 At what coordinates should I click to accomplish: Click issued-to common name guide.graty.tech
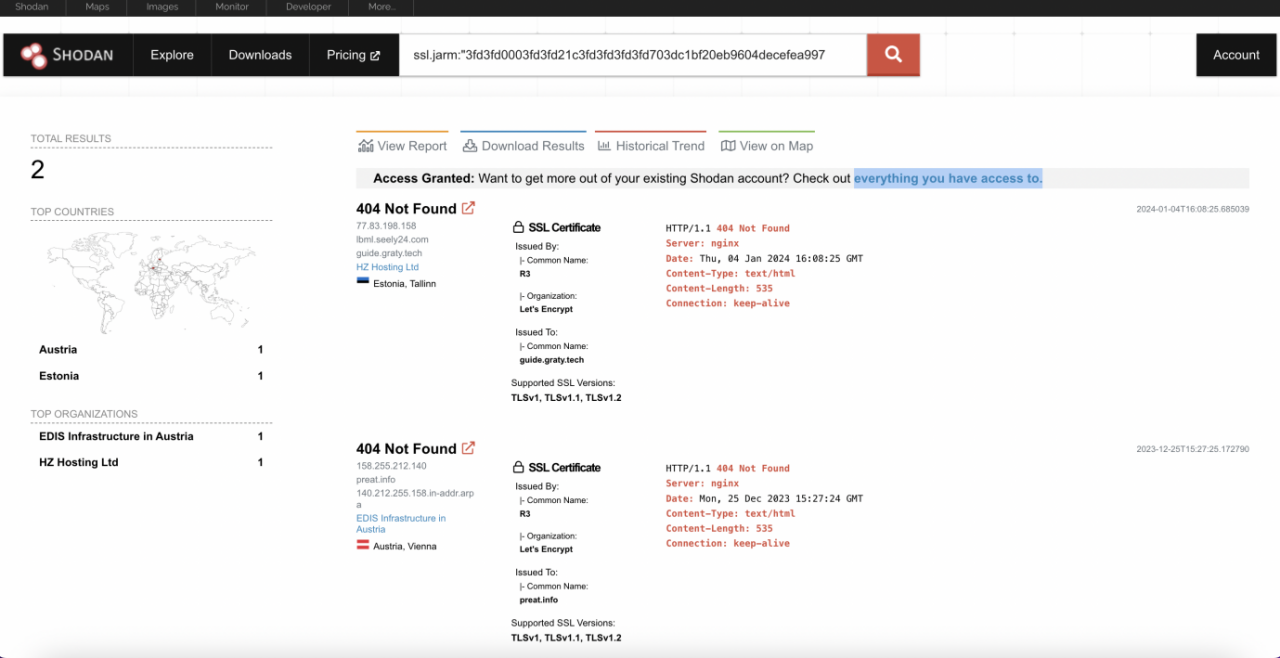(x=552, y=360)
